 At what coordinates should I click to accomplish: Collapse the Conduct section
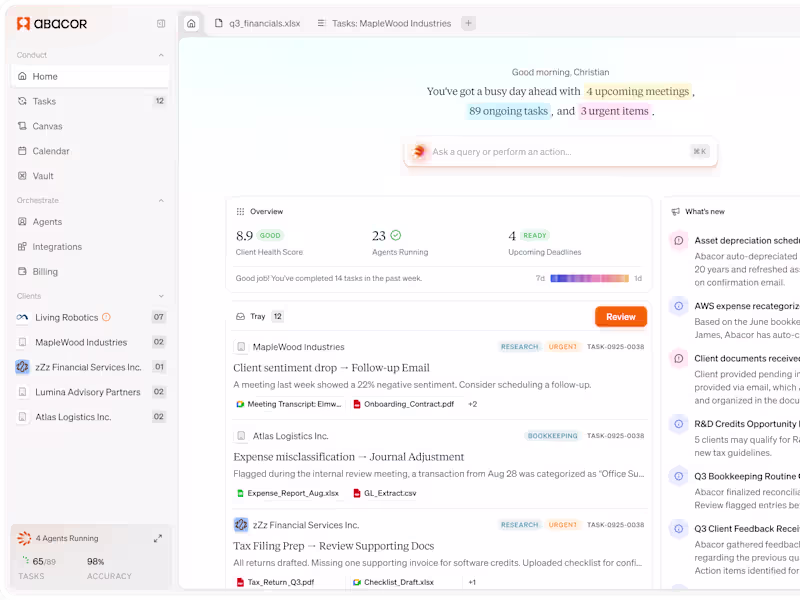tap(161, 55)
